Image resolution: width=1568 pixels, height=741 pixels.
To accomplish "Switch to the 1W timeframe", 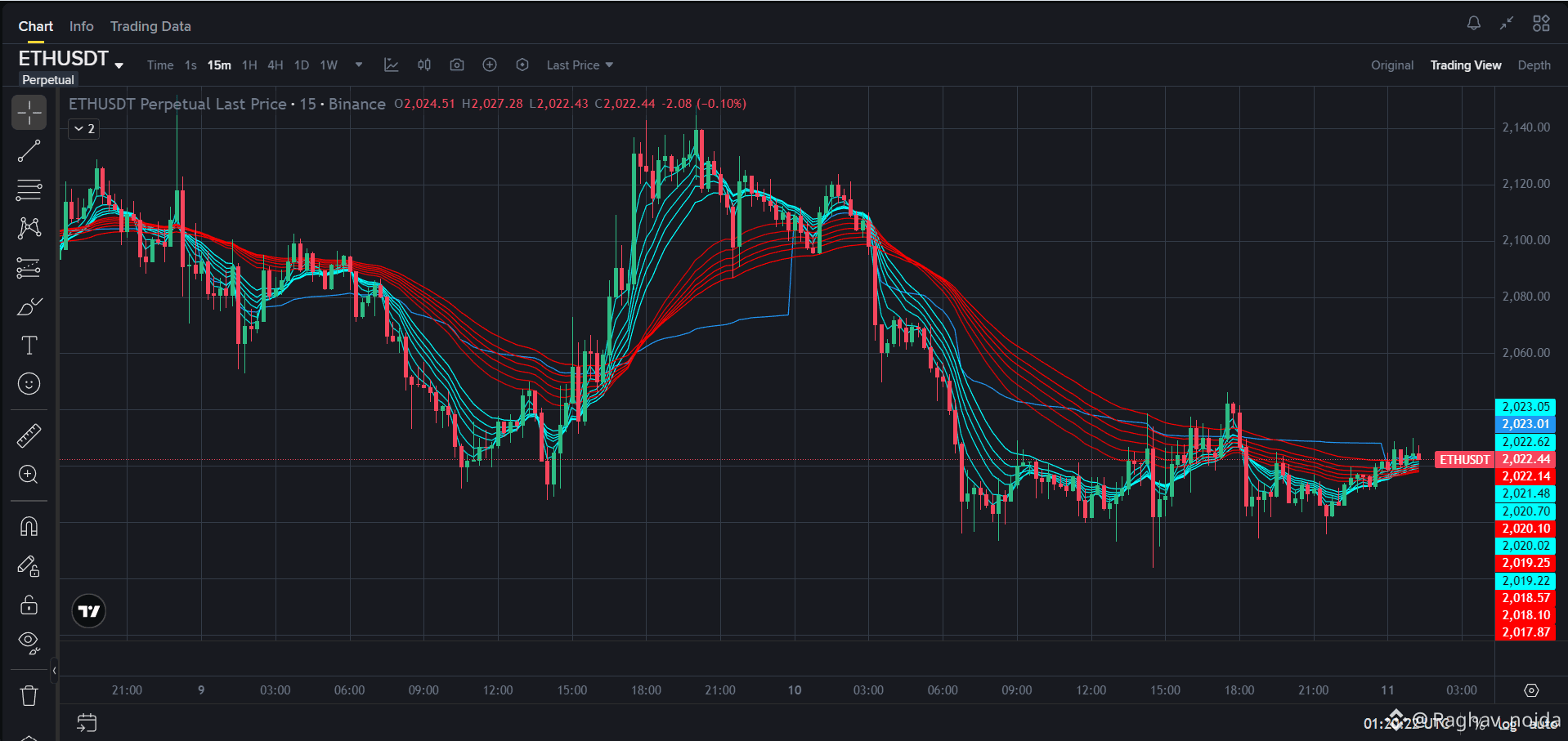I will click(x=329, y=65).
